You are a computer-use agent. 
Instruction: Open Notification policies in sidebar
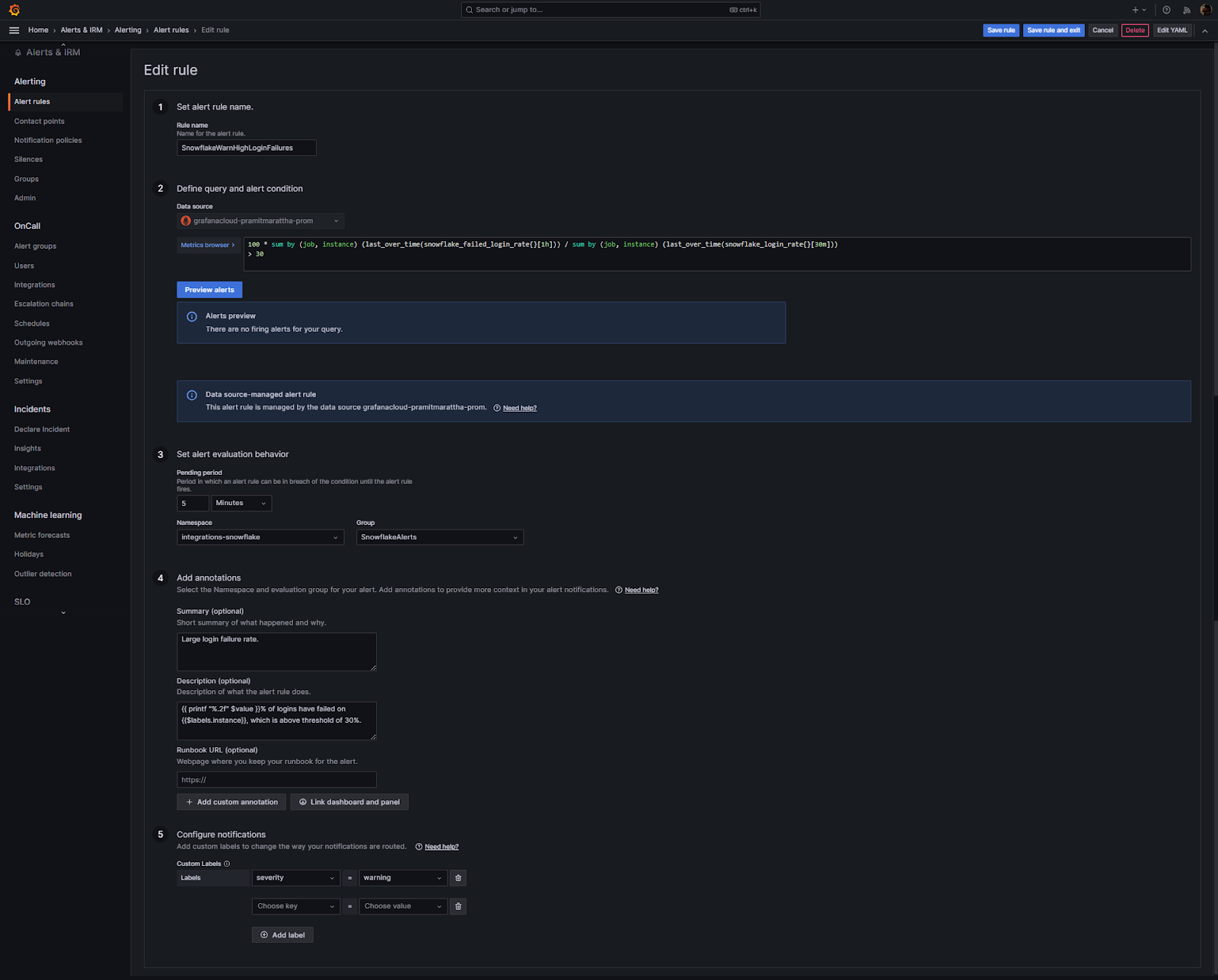point(48,141)
